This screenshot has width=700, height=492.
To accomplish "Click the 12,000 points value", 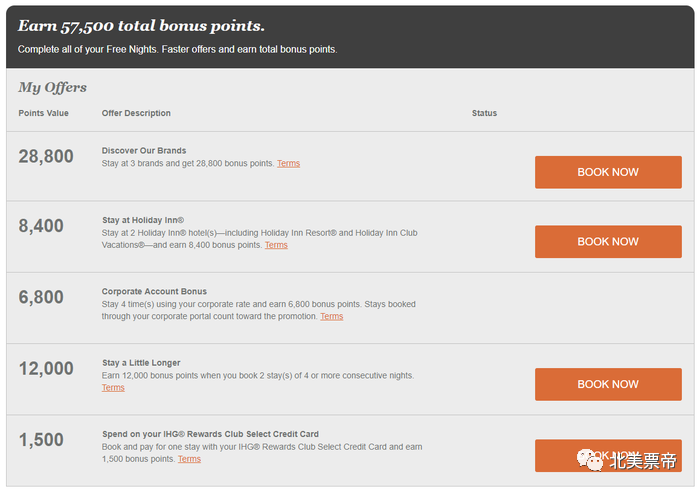I will (46, 368).
